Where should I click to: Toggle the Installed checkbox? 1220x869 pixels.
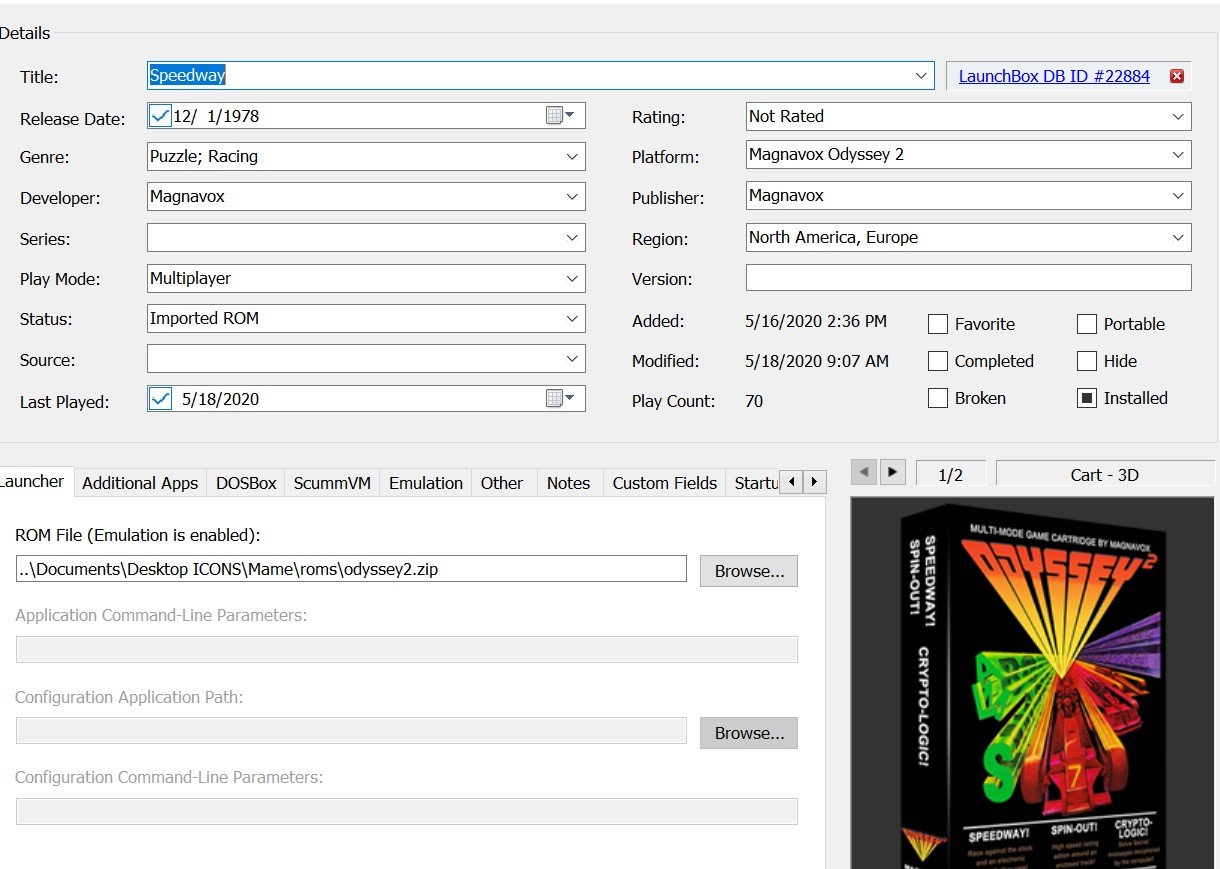coord(1087,398)
